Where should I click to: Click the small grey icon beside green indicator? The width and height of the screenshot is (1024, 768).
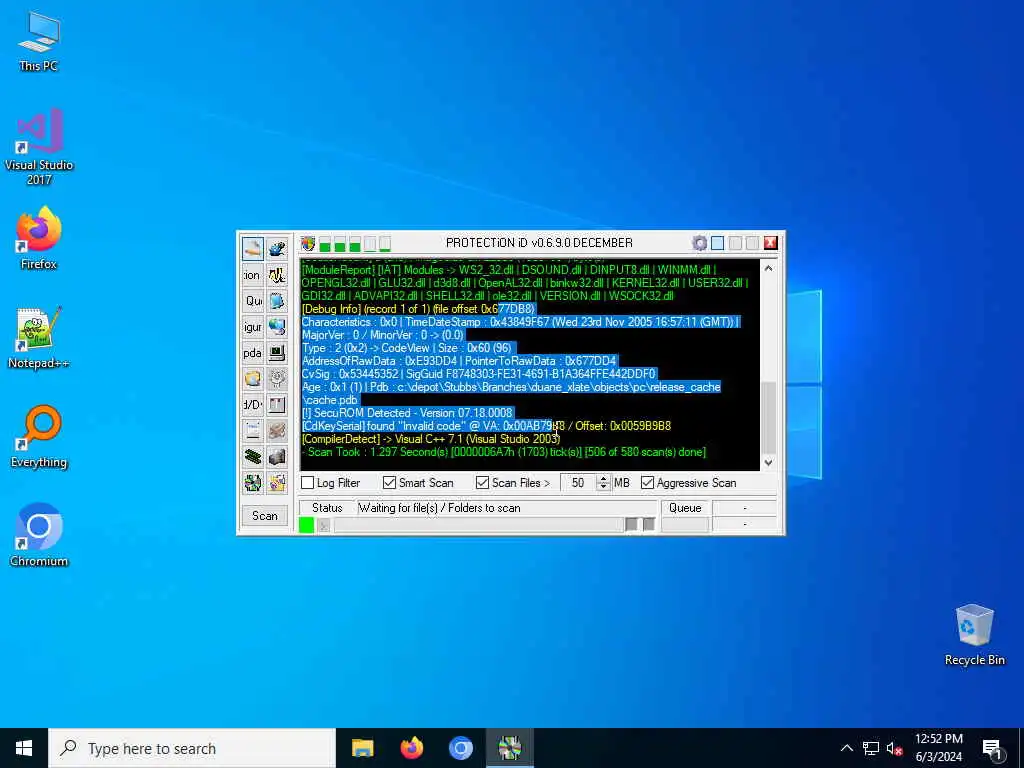[323, 524]
